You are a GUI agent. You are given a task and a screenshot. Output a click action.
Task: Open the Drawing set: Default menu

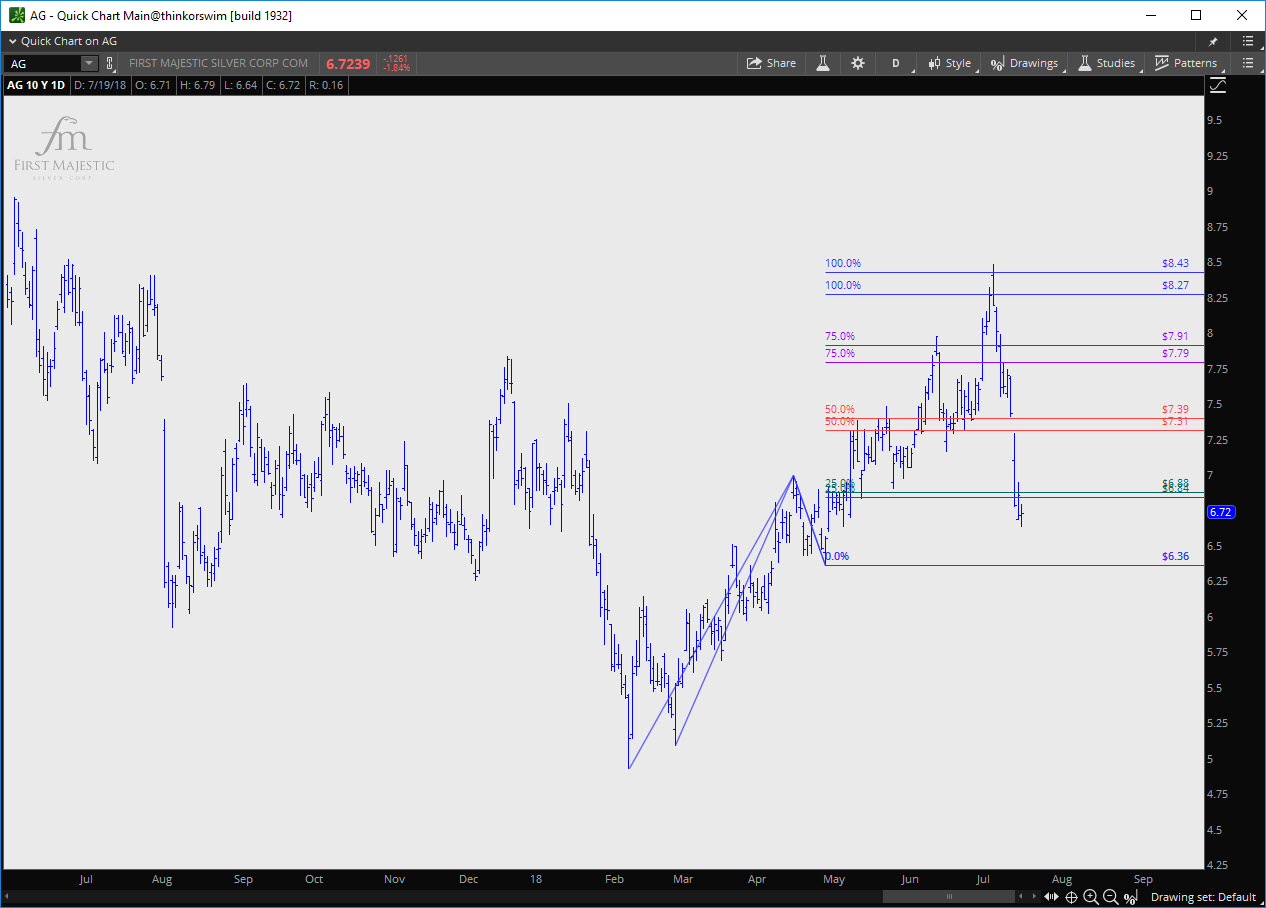click(x=1203, y=897)
